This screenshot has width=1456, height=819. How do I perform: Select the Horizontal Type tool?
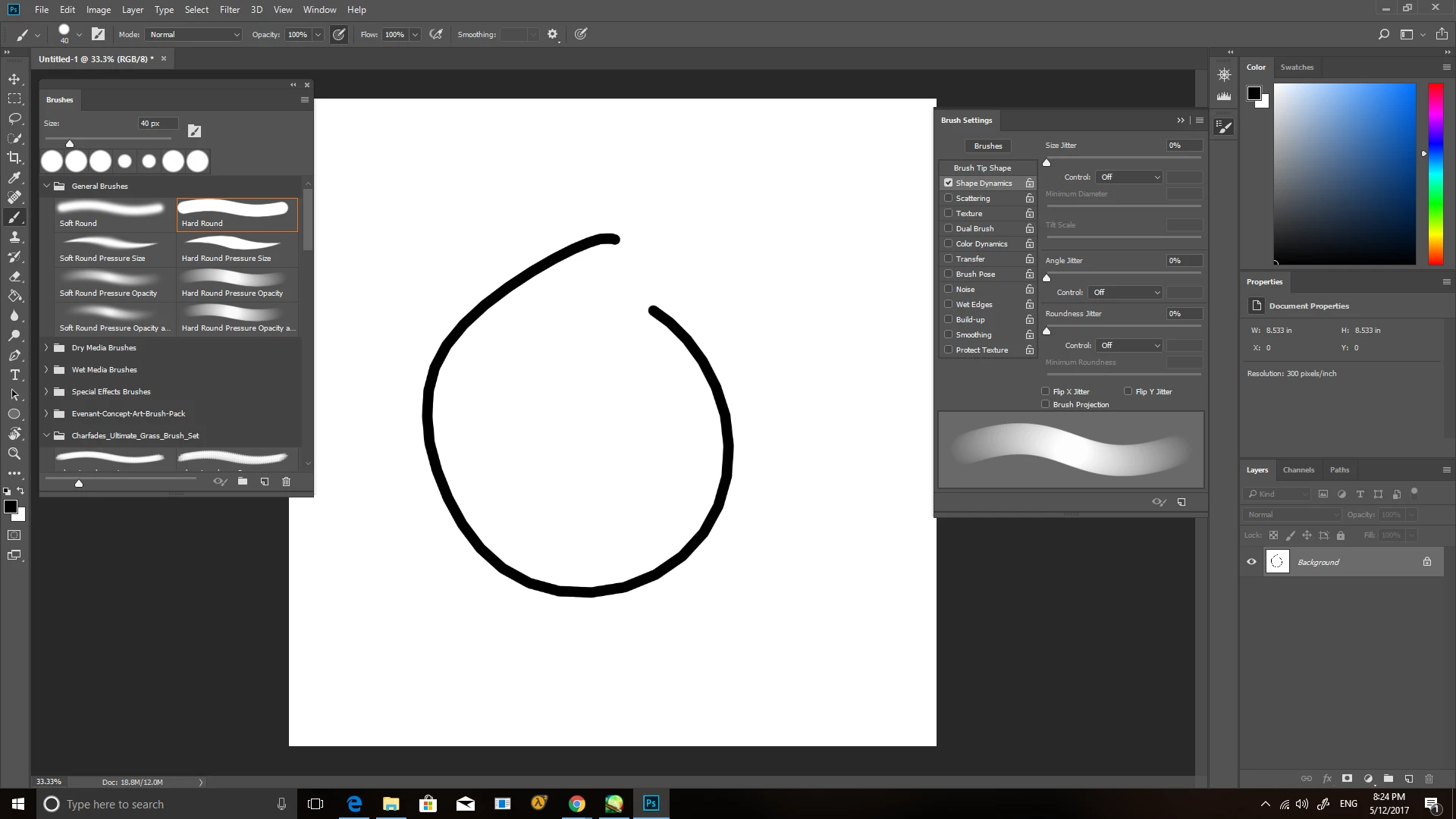click(x=14, y=375)
